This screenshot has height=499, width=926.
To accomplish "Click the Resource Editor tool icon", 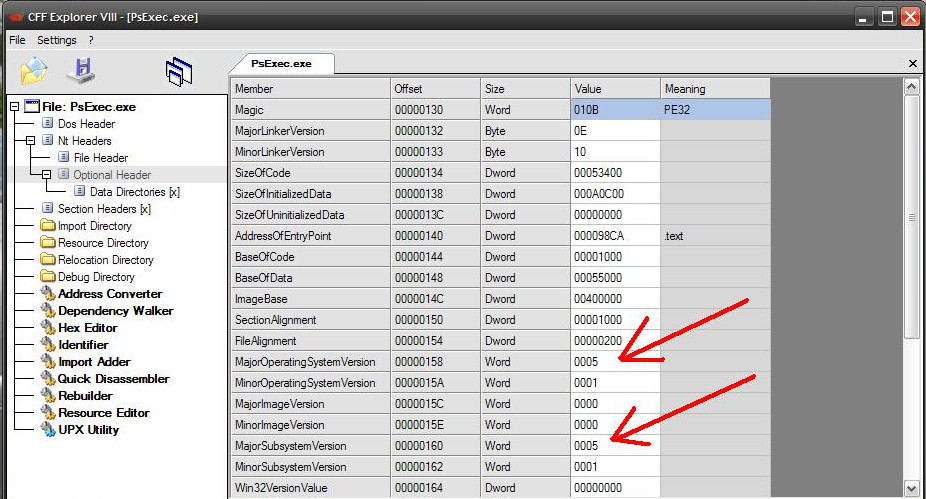I will [x=48, y=413].
